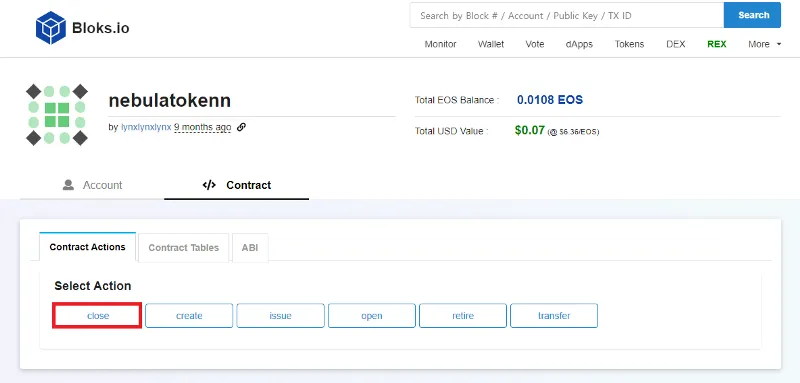Select the create action button

[189, 316]
